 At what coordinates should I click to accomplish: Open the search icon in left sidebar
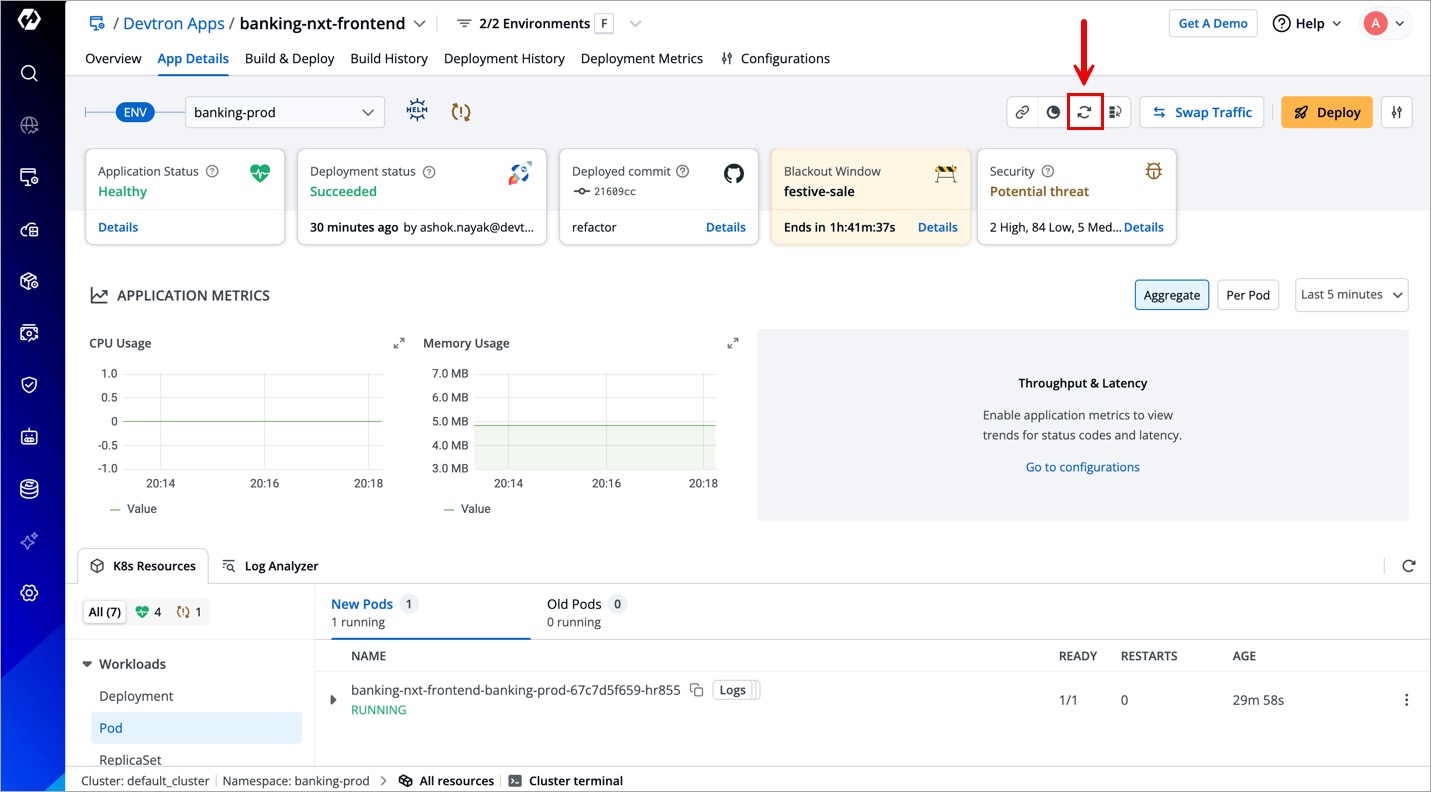click(x=29, y=73)
